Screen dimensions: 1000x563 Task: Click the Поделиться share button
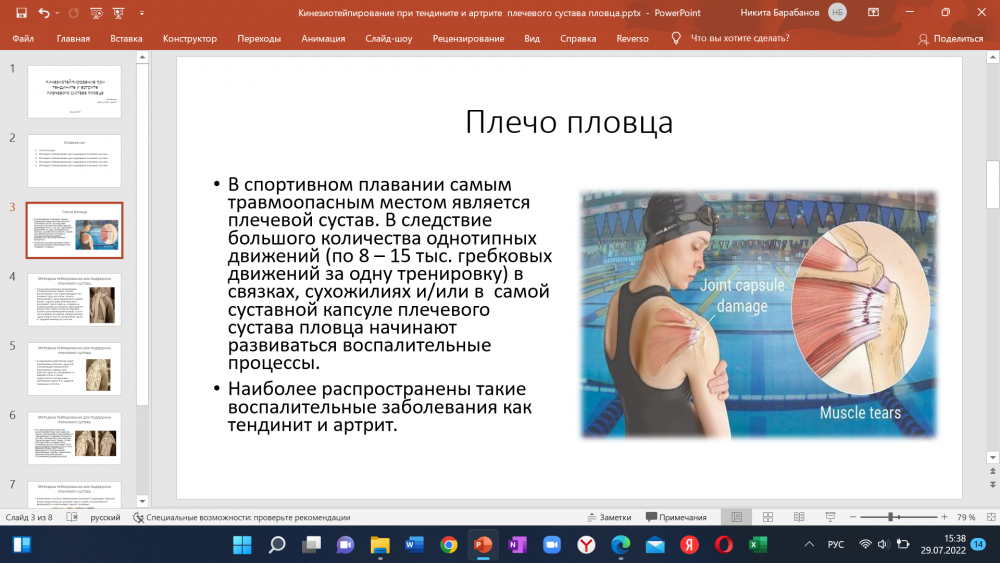click(x=951, y=38)
